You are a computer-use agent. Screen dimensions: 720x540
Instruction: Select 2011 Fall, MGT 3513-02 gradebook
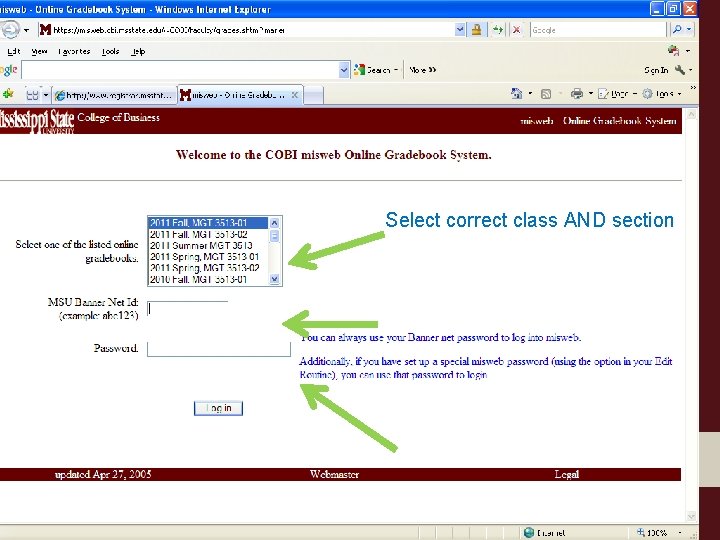208,234
